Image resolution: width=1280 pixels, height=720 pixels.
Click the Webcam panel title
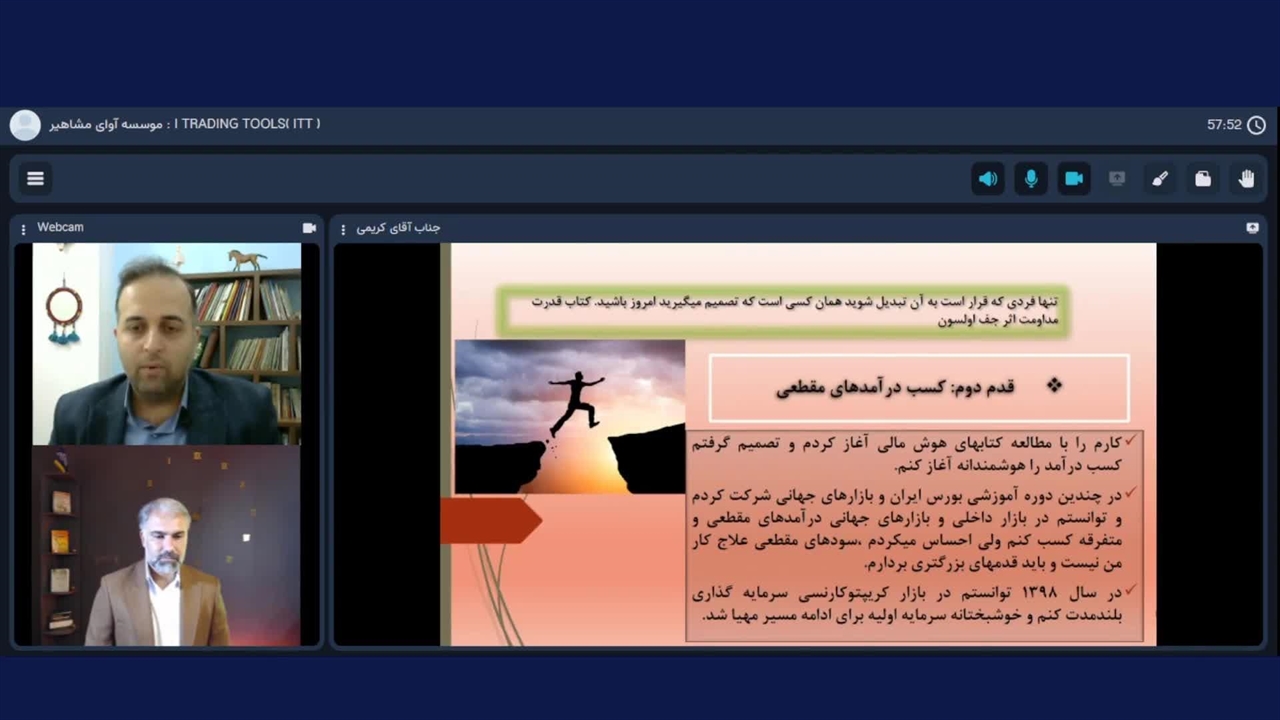coord(60,228)
